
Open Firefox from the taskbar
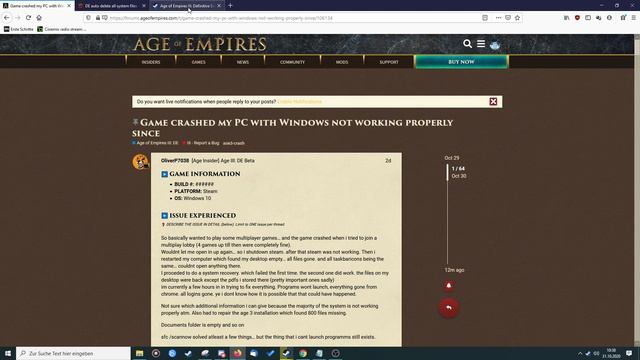click(x=238, y=353)
